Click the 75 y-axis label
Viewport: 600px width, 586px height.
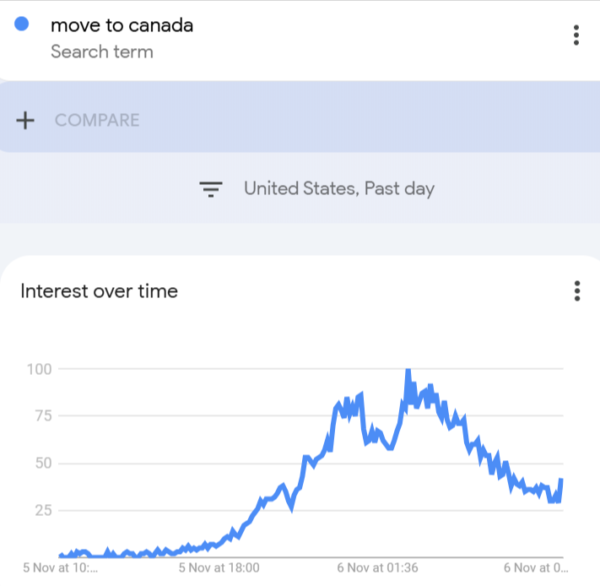point(43,416)
